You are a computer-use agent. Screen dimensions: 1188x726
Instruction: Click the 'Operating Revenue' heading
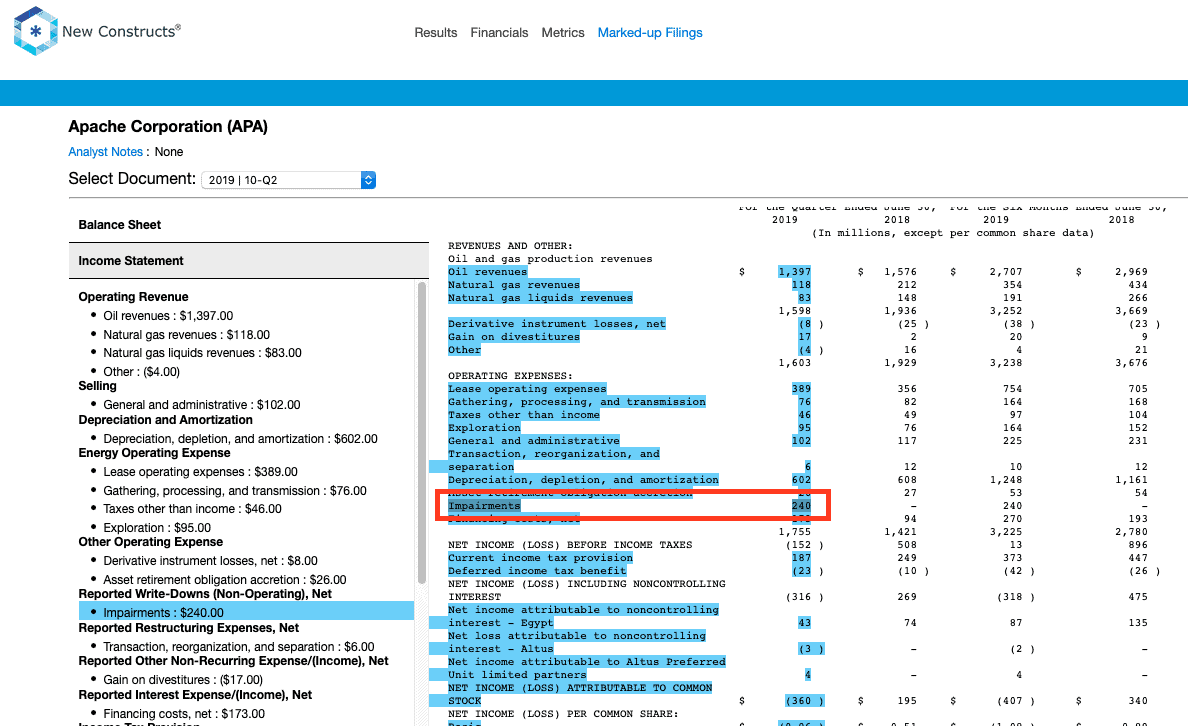tap(133, 297)
